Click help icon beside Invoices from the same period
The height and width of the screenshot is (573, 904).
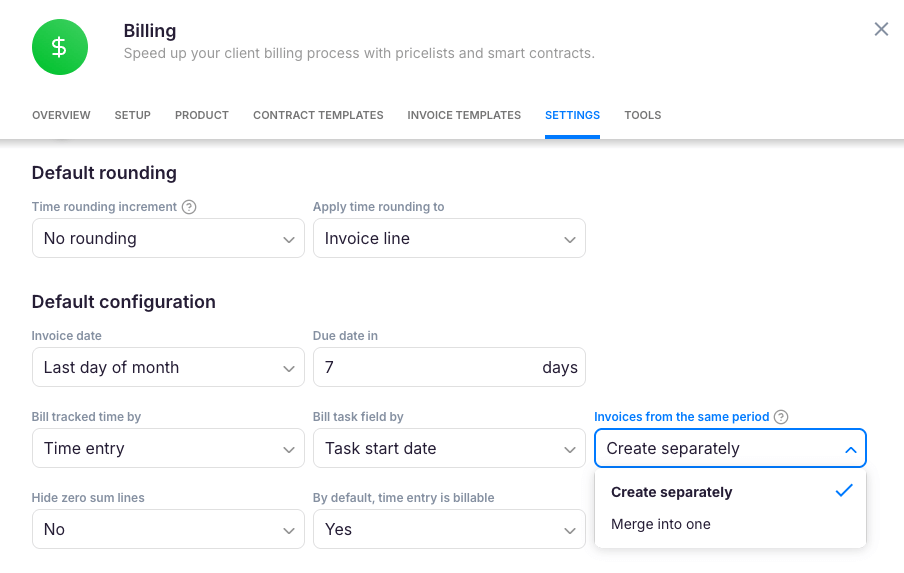coord(781,417)
